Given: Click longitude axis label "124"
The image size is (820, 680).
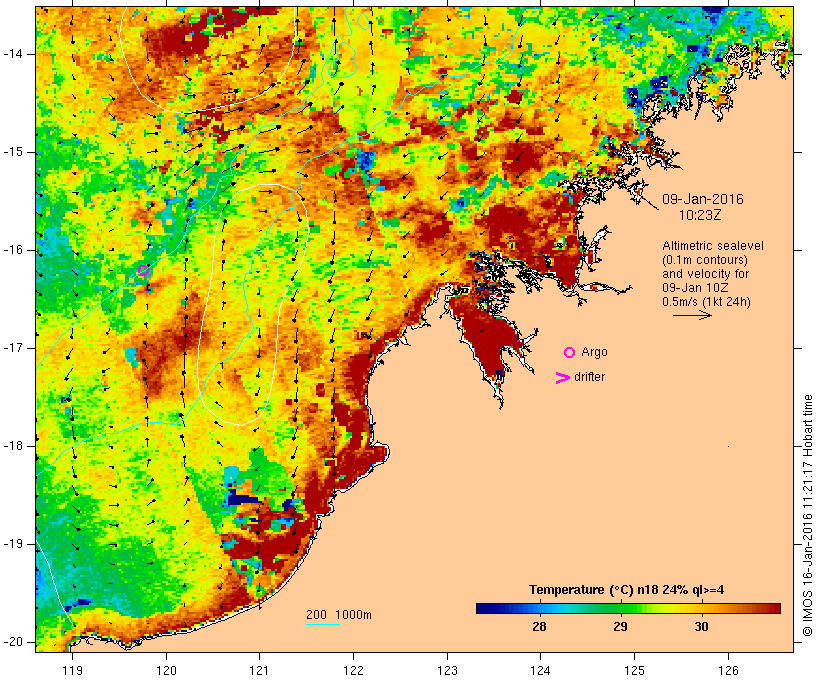Looking at the screenshot, I should [540, 670].
